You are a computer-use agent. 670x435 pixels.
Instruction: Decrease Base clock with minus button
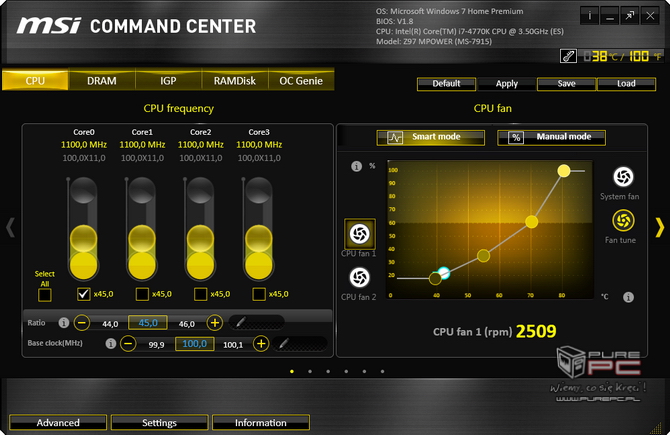pos(128,344)
